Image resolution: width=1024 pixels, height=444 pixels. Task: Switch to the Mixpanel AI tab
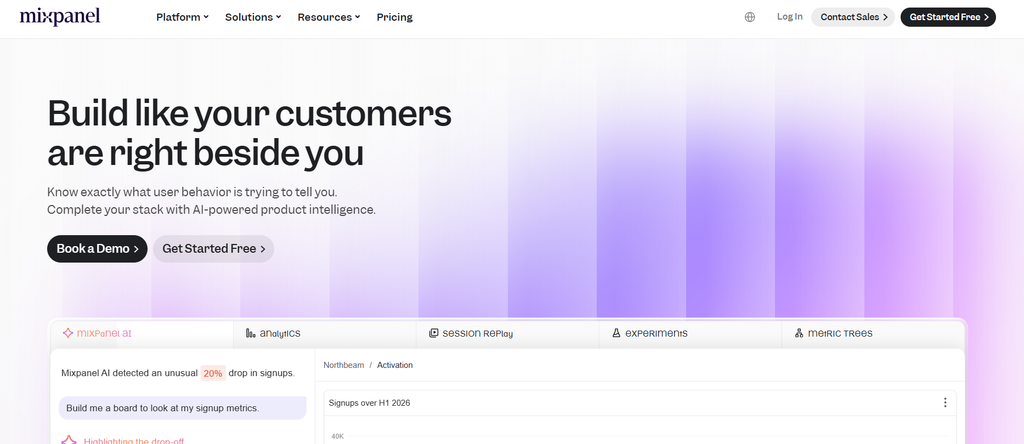pos(142,333)
